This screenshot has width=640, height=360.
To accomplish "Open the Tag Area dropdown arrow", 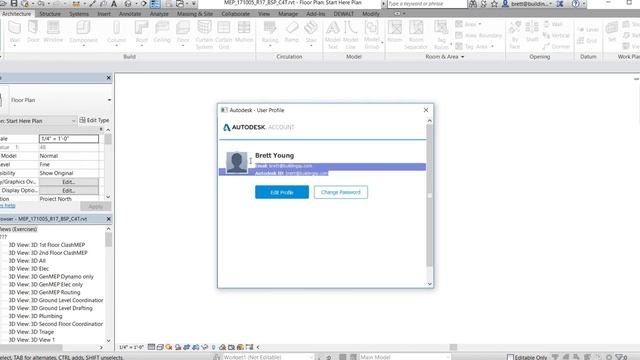I will pyautogui.click(x=492, y=47).
